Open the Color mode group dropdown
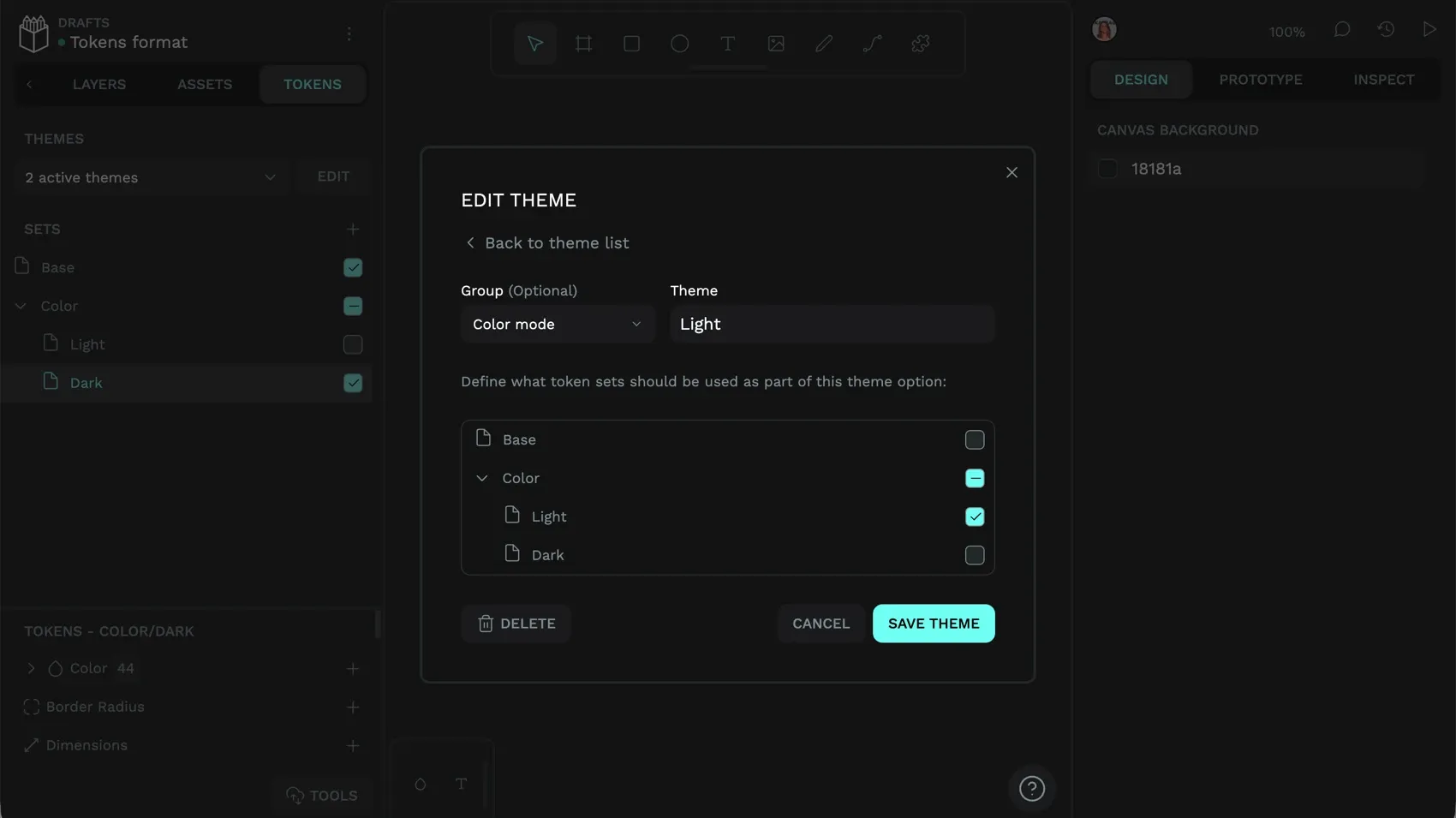Screen dimensions: 1456x818 (x=557, y=324)
